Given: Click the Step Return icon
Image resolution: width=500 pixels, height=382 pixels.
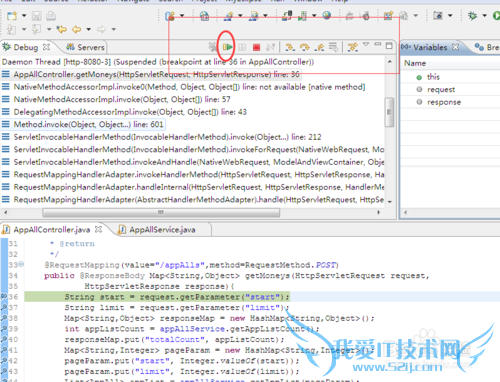Looking at the screenshot, I should pyautogui.click(x=319, y=47).
